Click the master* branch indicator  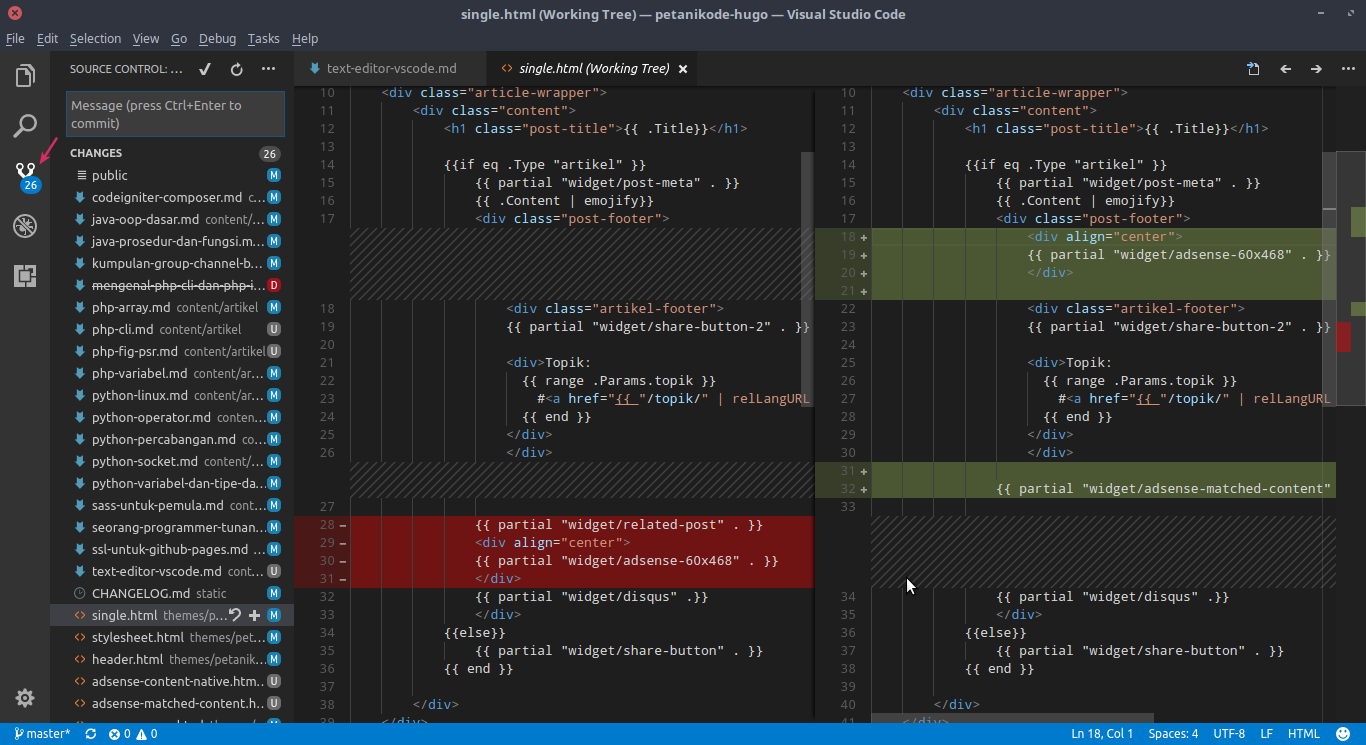pyautogui.click(x=42, y=732)
